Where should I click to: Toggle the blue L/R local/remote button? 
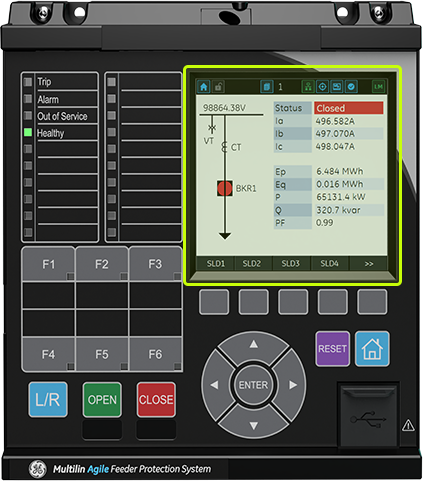coord(48,399)
